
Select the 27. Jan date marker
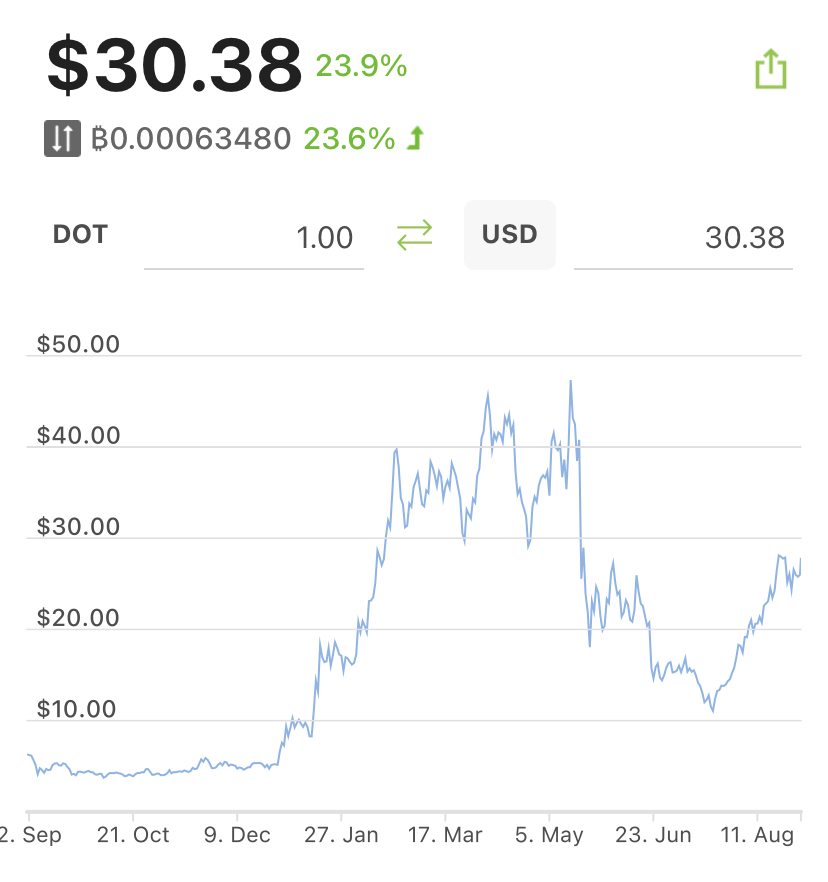click(x=341, y=835)
